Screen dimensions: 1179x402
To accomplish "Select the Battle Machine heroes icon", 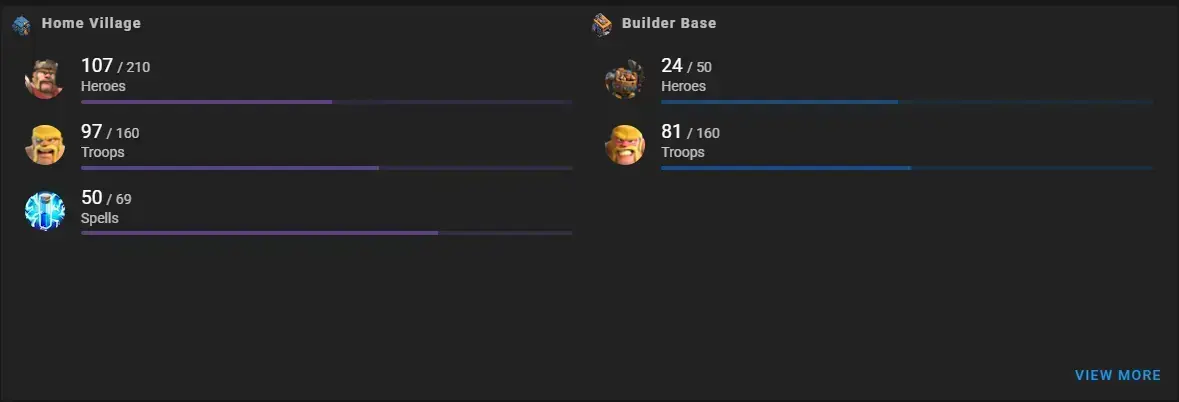I will pos(625,79).
